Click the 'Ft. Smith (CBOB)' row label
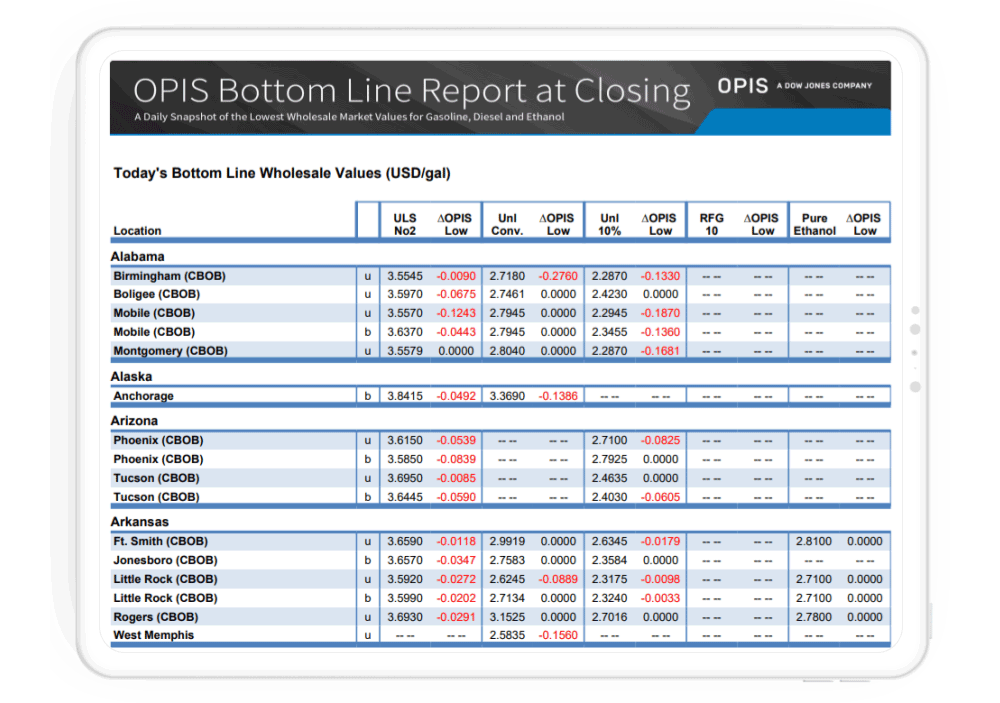The height and width of the screenshot is (703, 1000). (161, 542)
